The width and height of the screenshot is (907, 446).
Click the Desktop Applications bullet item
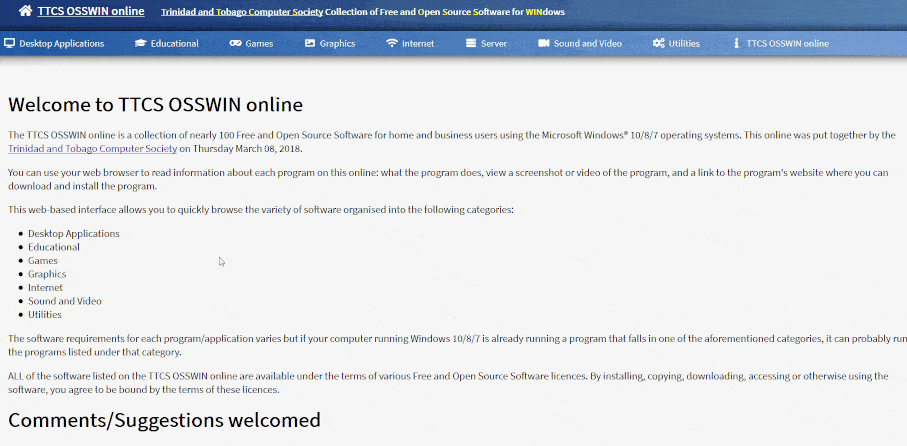coord(73,234)
